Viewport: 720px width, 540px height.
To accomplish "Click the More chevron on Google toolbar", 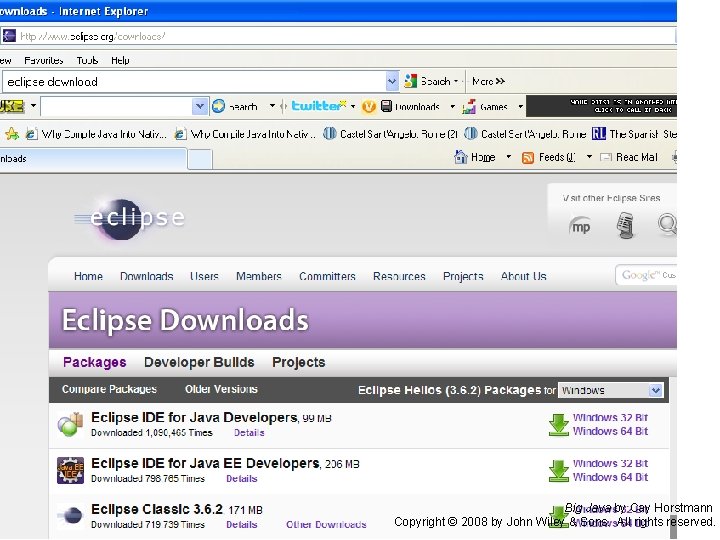I will [x=489, y=81].
